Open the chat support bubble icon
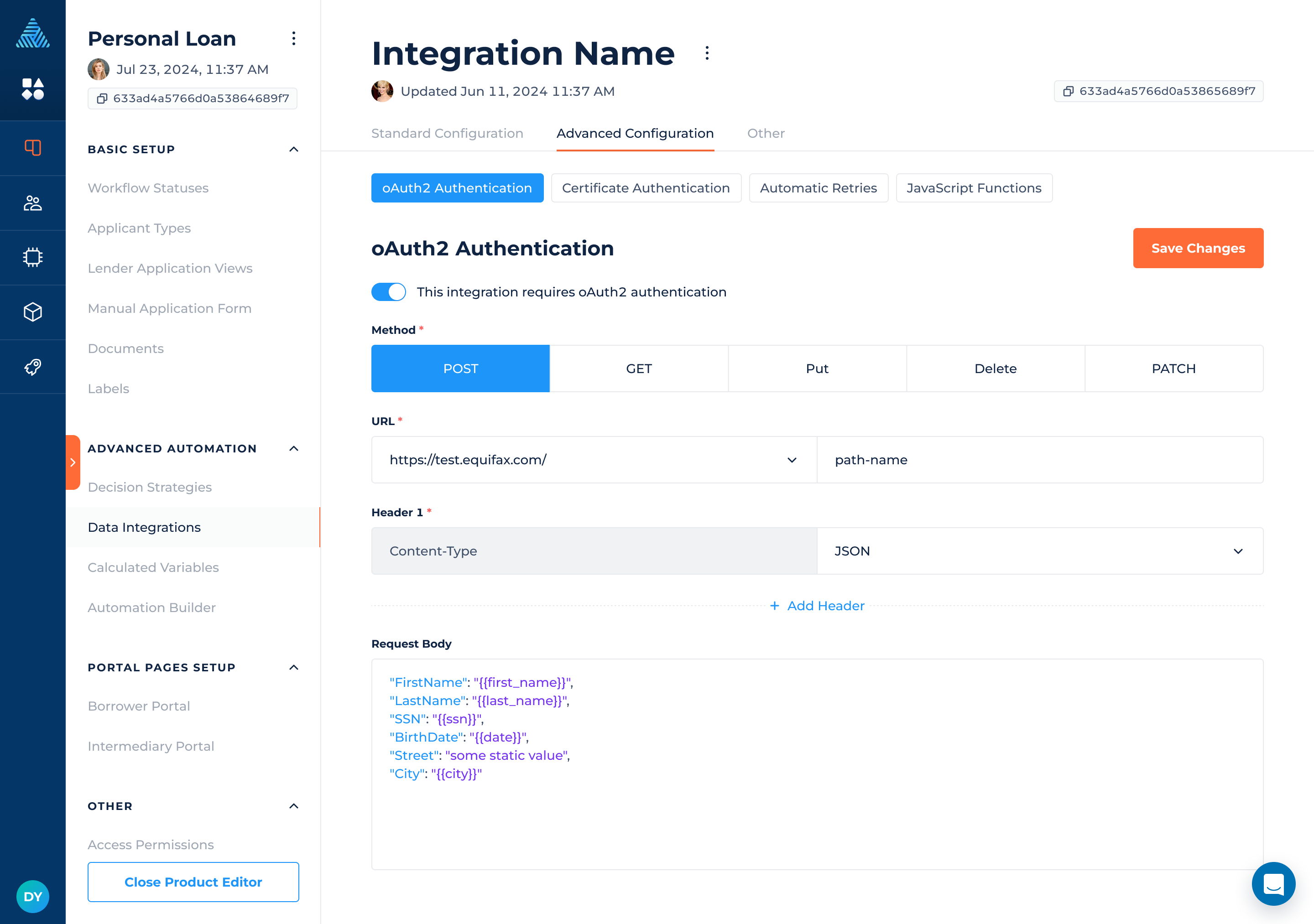 (x=1273, y=883)
